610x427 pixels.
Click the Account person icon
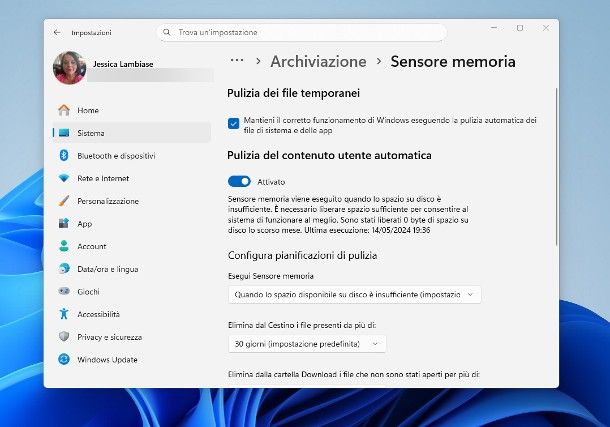[64, 246]
